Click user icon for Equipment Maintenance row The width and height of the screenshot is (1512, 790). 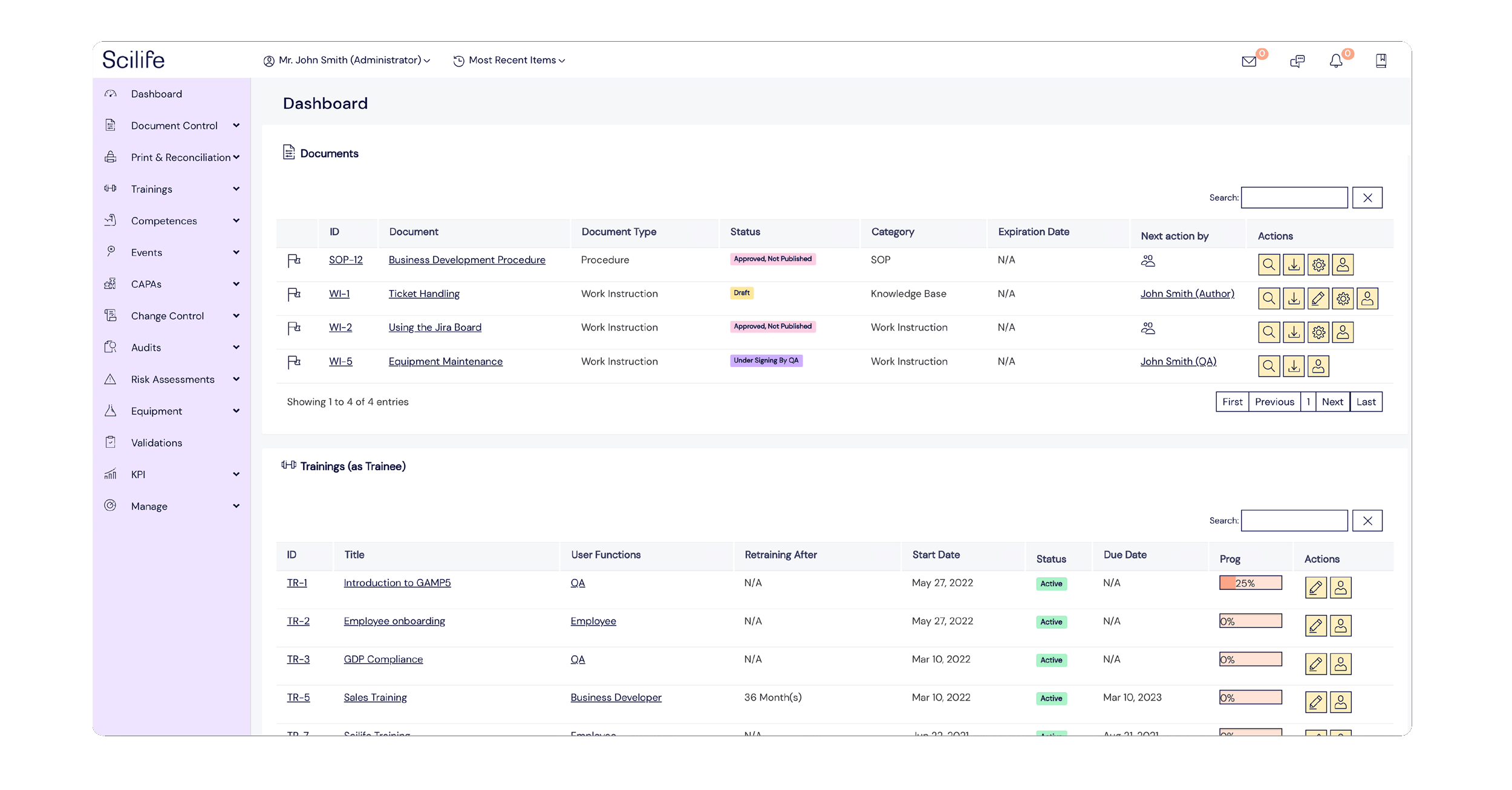click(1318, 366)
